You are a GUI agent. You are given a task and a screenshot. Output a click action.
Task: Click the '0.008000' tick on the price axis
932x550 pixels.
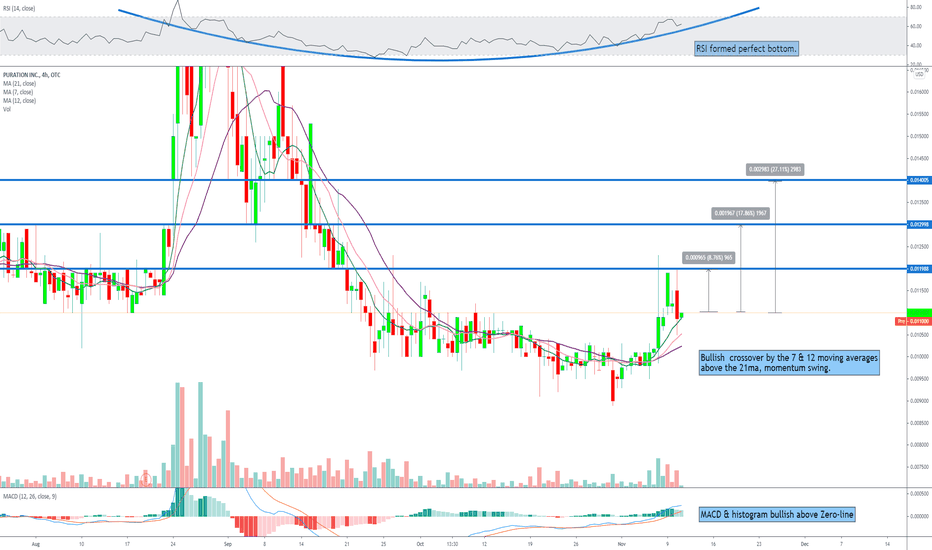[920, 445]
